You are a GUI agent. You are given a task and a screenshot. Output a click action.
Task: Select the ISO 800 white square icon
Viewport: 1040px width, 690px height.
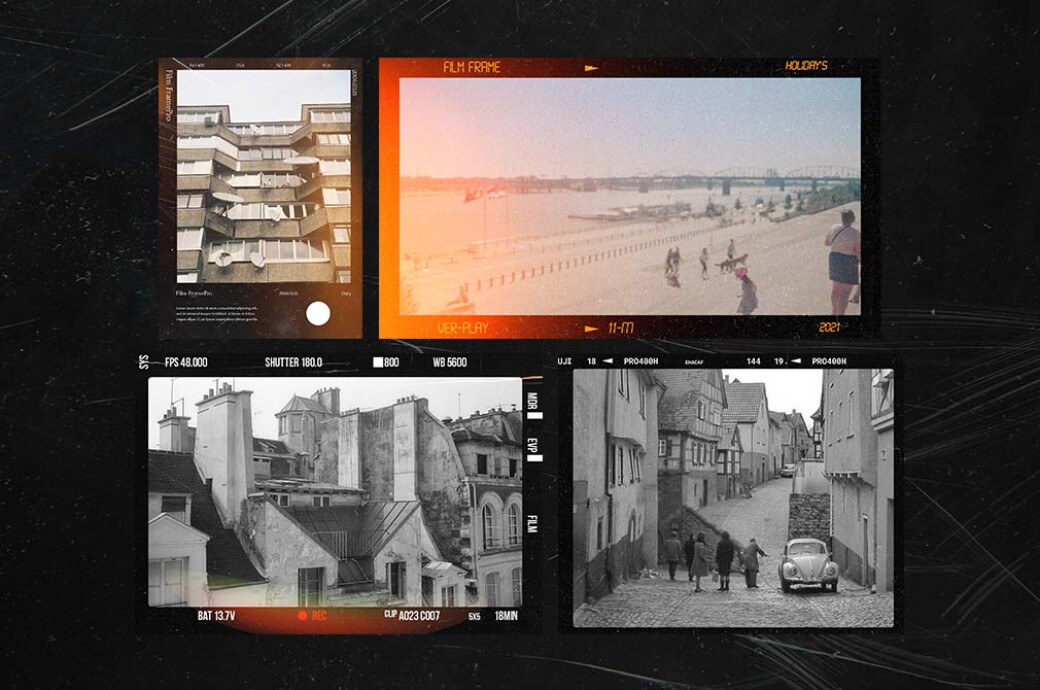pos(378,360)
